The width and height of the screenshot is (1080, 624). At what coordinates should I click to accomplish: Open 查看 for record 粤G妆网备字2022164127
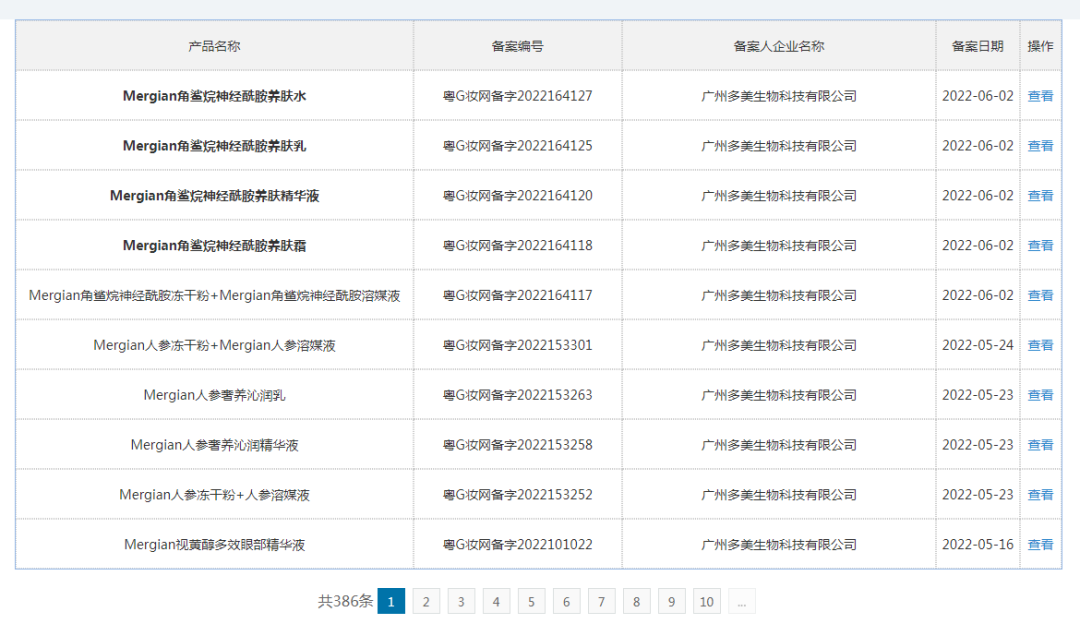pos(1040,96)
